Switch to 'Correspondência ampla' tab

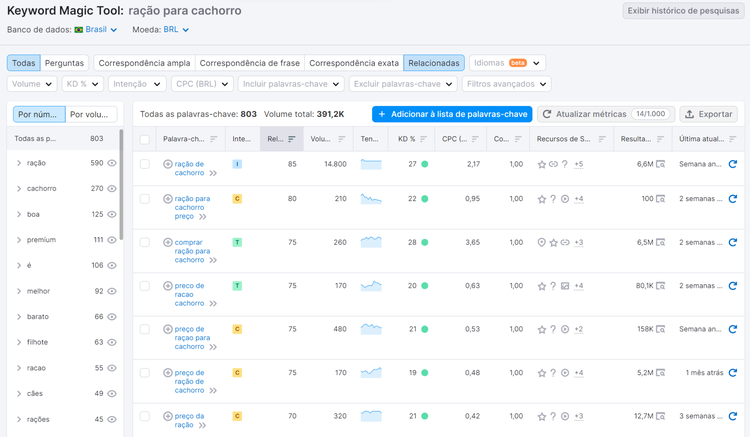pos(144,63)
